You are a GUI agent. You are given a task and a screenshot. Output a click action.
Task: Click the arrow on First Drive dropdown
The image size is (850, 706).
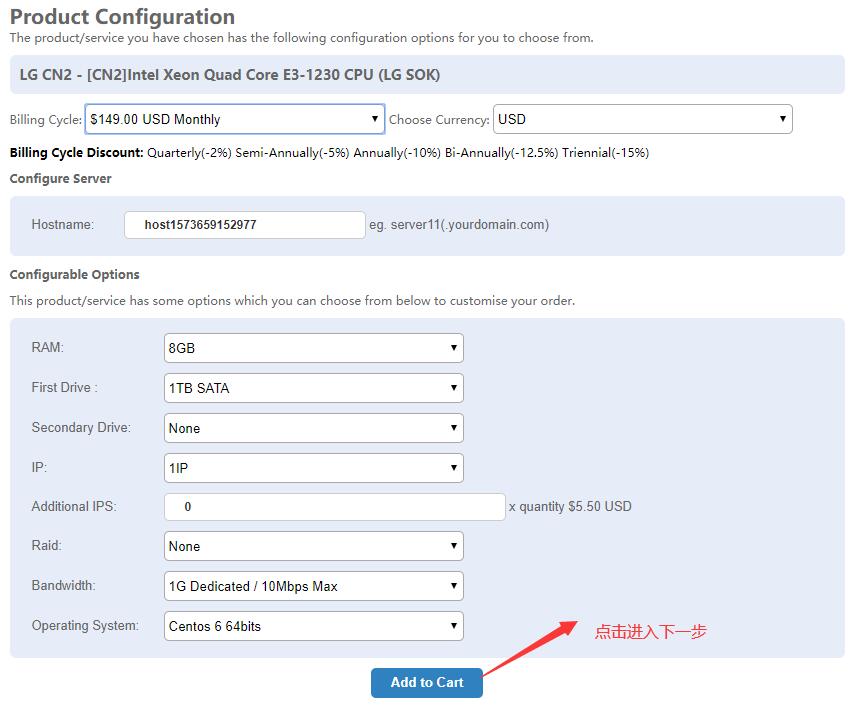tap(454, 388)
